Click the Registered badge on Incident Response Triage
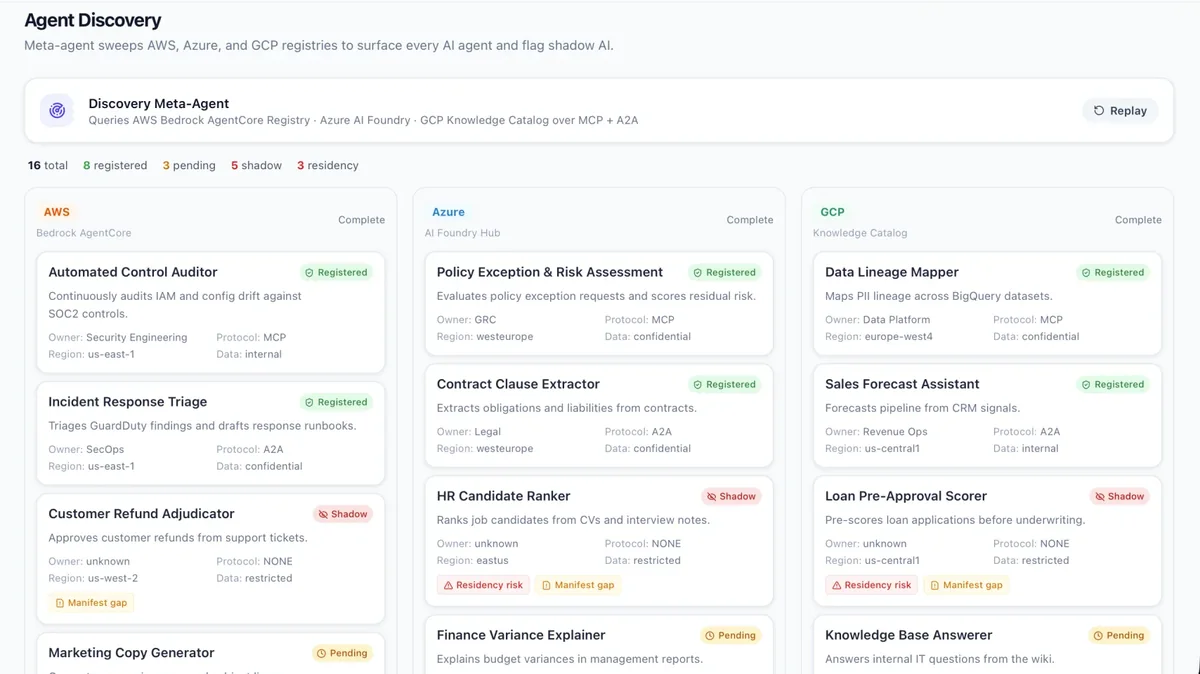 (x=337, y=402)
